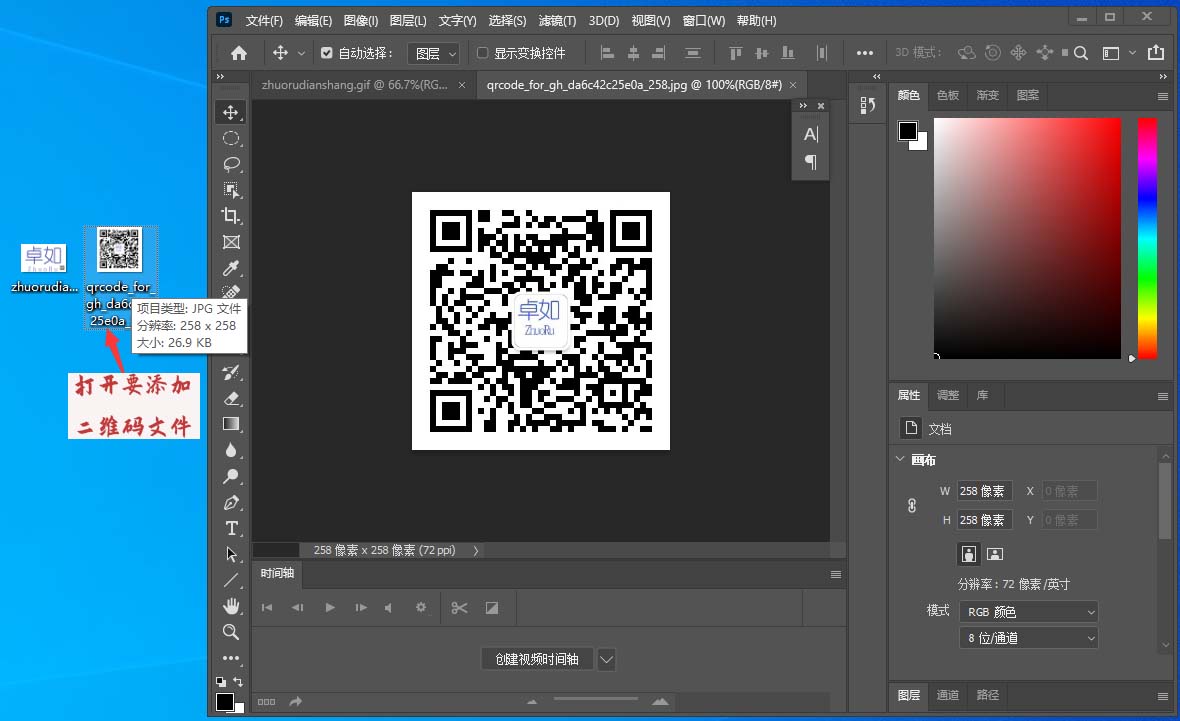1180x721 pixels.
Task: Activate the Hand tool
Action: point(231,606)
